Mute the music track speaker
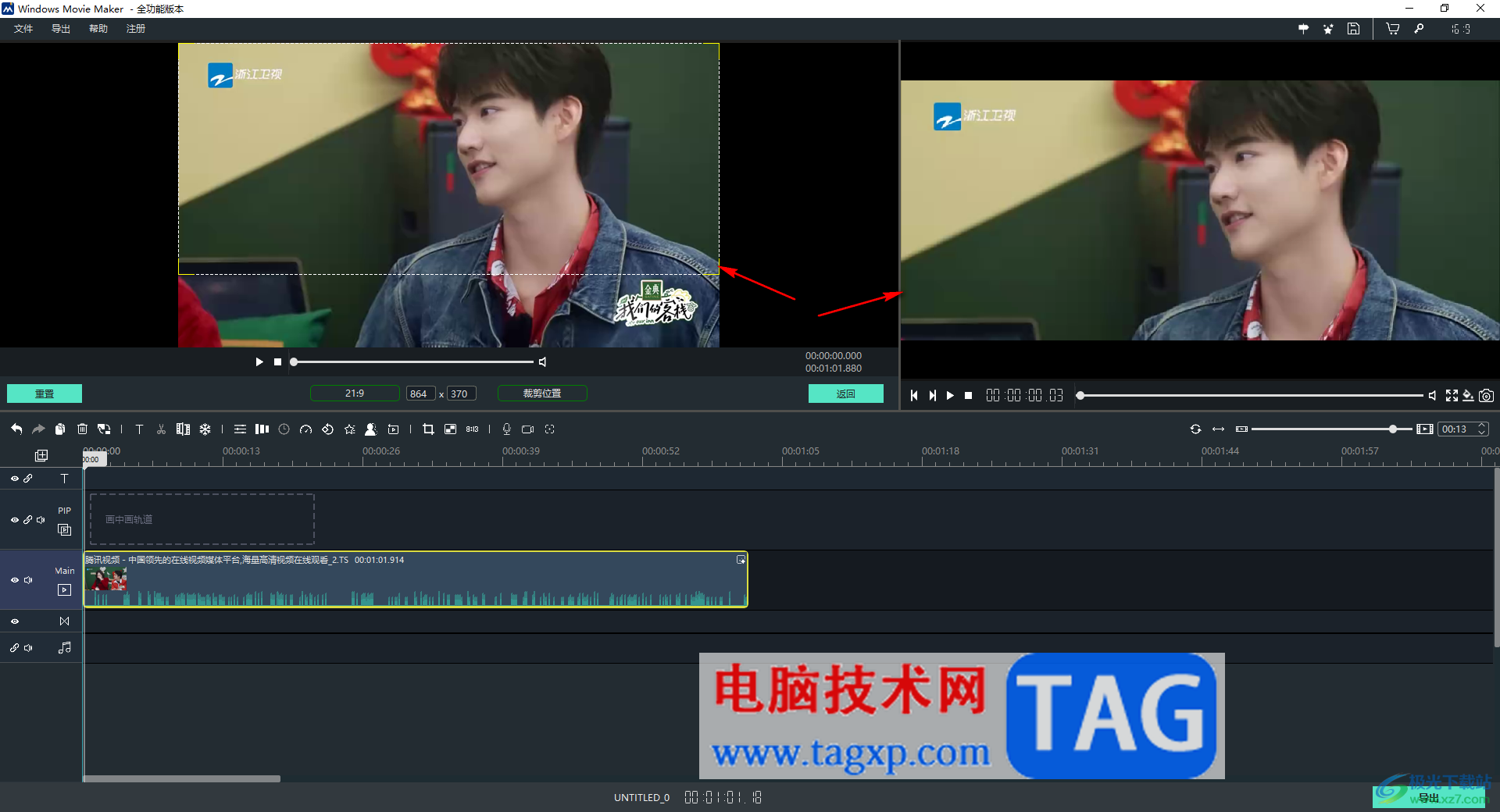 tap(28, 648)
